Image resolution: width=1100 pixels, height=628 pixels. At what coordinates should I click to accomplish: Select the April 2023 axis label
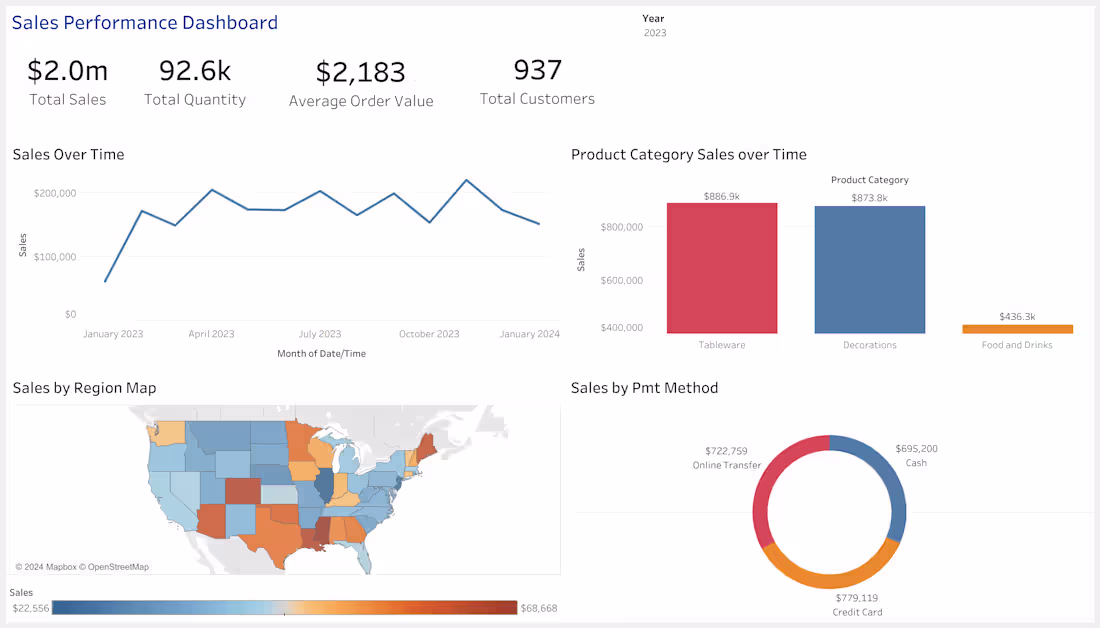pos(211,333)
